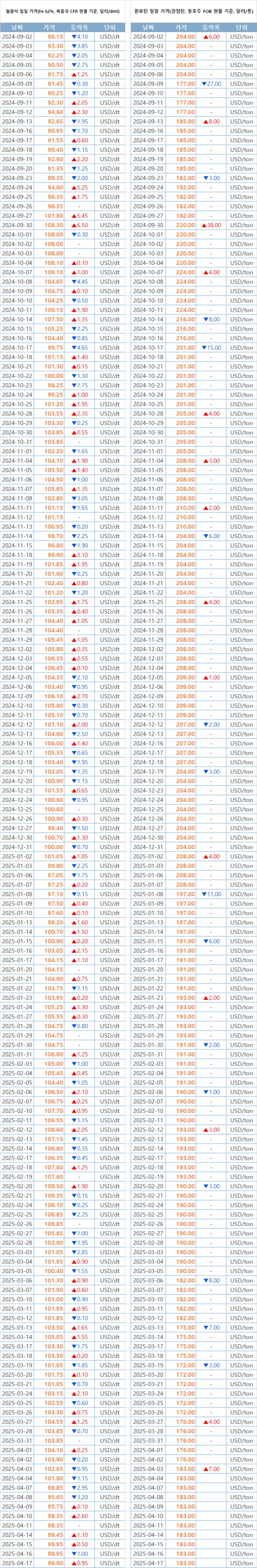Select coking coal date cell 2025-01-02
This screenshot has width=257, height=1568.
click(x=148, y=856)
